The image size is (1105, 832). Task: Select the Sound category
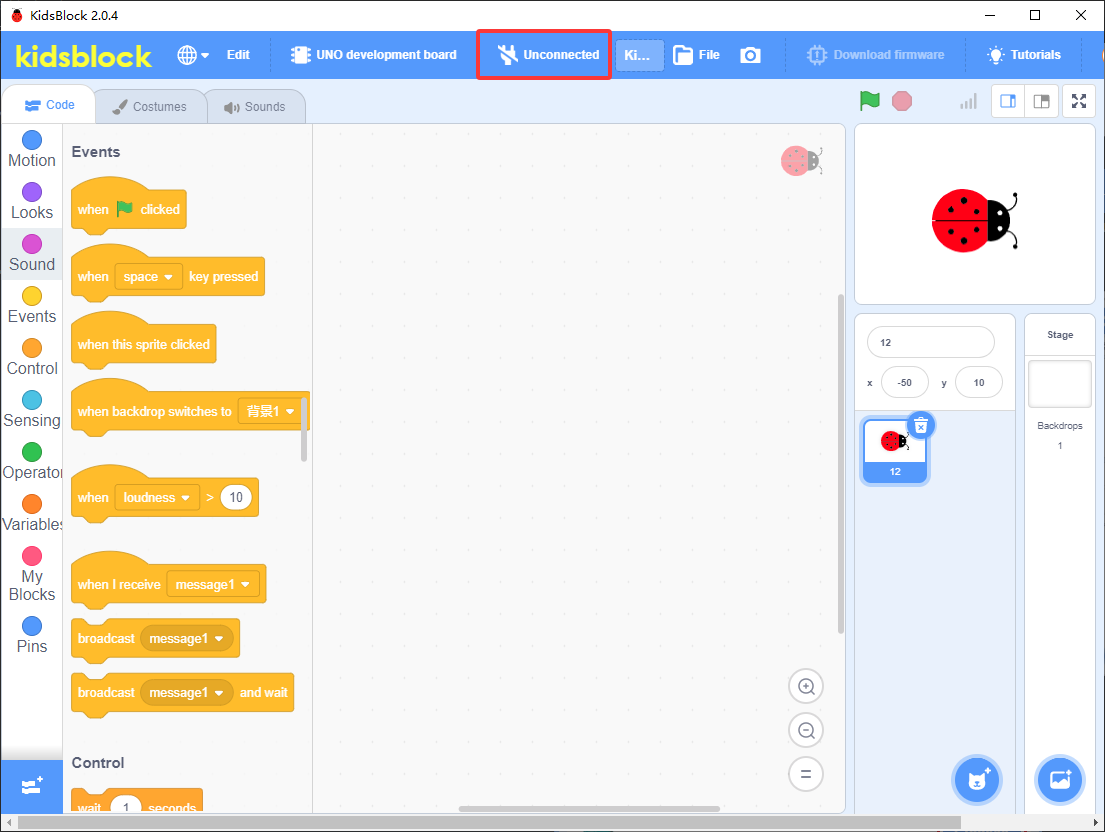pyautogui.click(x=32, y=254)
